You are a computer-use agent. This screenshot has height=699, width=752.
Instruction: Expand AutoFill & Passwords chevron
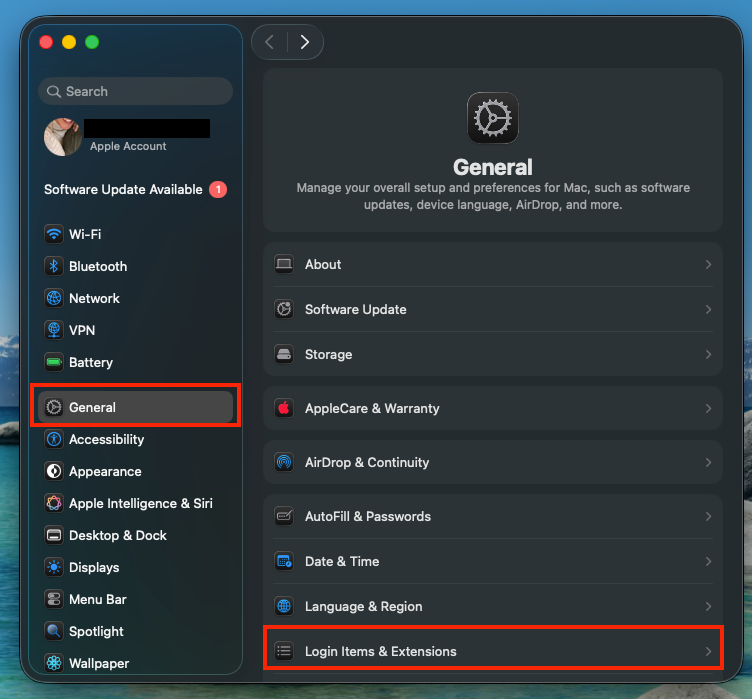point(708,516)
